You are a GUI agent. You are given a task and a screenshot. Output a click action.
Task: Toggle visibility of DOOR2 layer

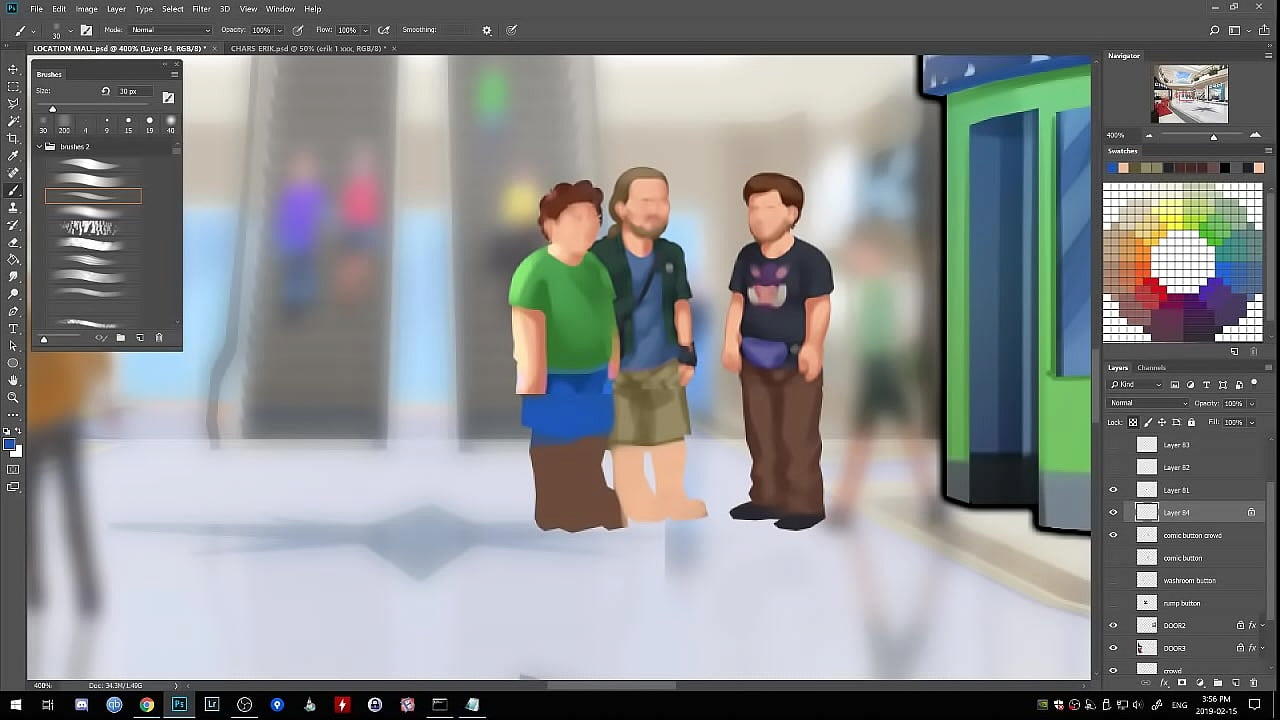click(1113, 625)
